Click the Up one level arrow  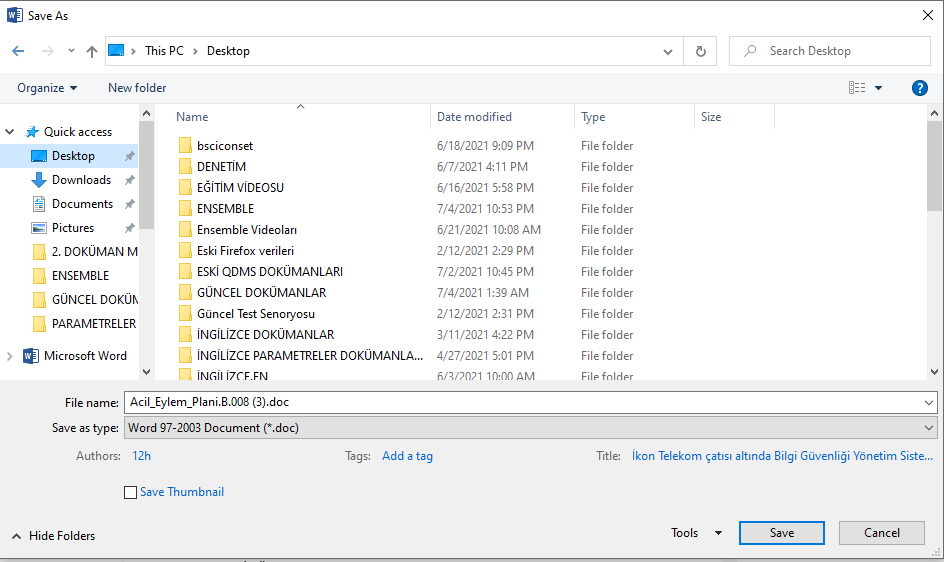click(x=92, y=51)
